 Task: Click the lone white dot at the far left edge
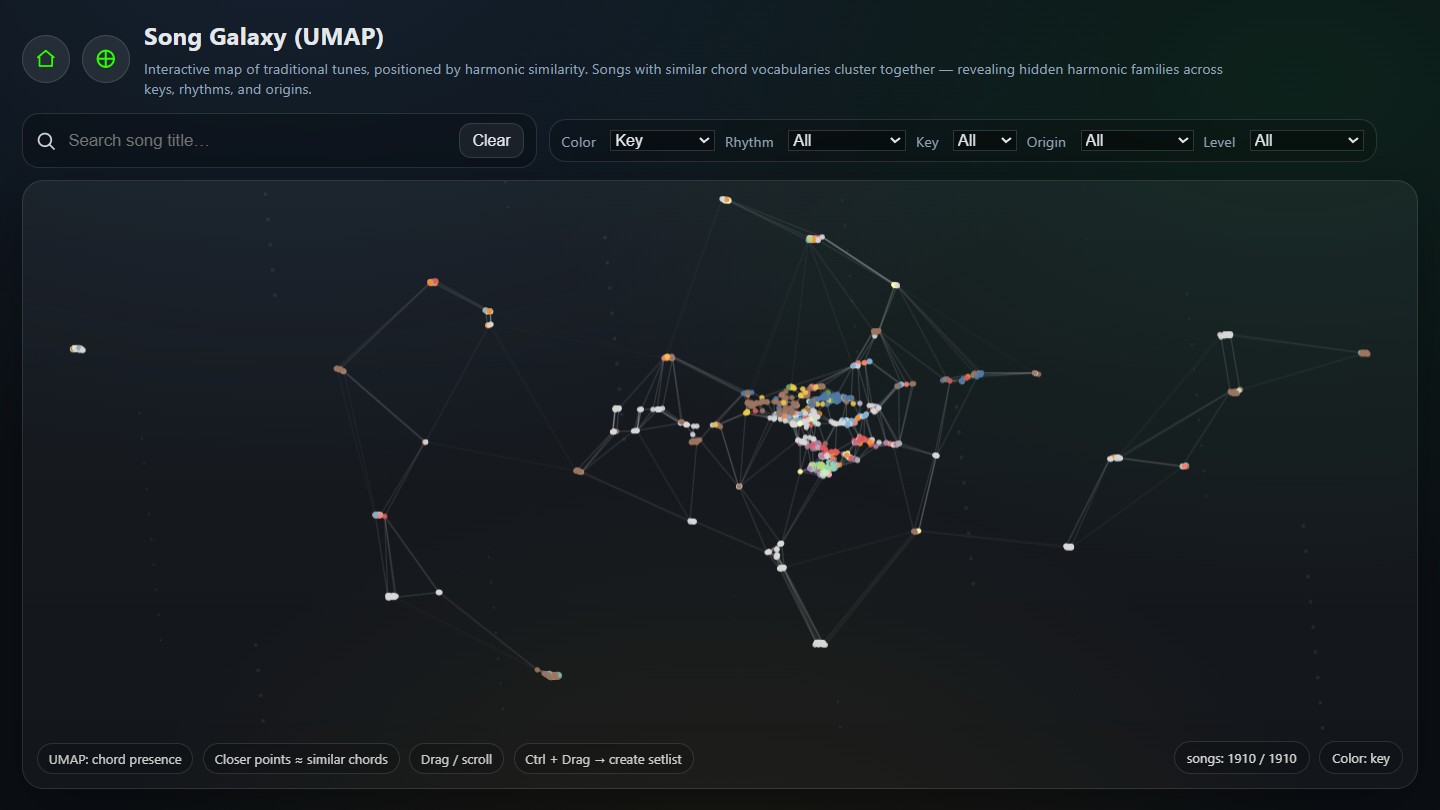pyautogui.click(x=77, y=349)
